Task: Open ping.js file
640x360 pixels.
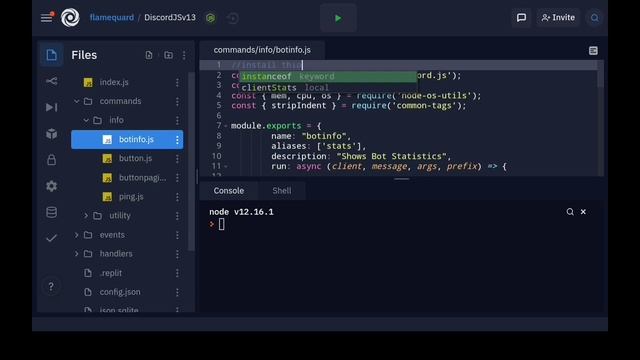Action: [x=131, y=197]
